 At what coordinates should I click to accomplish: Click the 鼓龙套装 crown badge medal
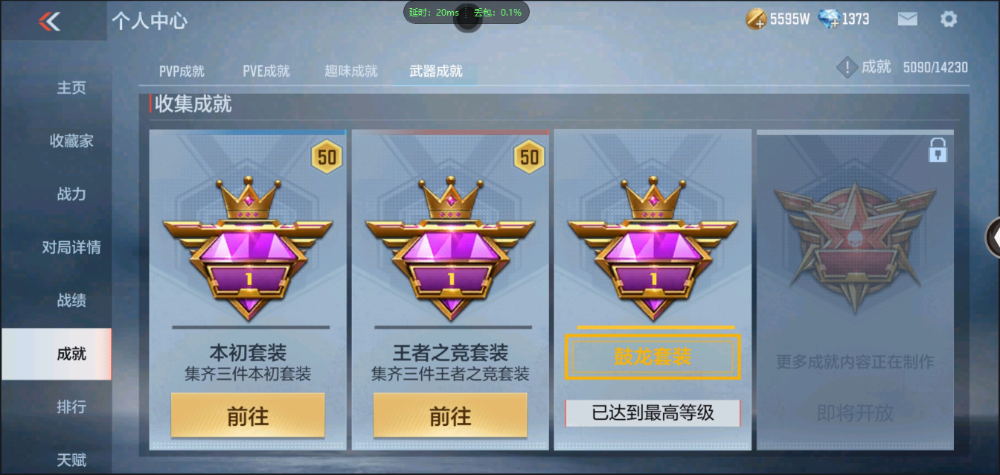click(653, 247)
